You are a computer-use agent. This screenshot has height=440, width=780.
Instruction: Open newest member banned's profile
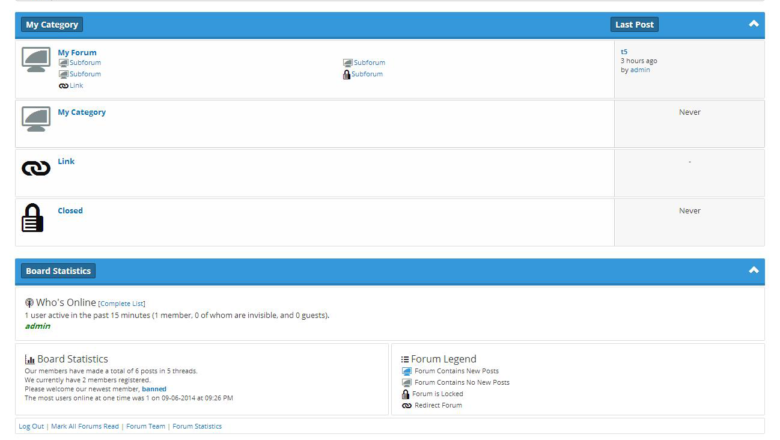(154, 388)
